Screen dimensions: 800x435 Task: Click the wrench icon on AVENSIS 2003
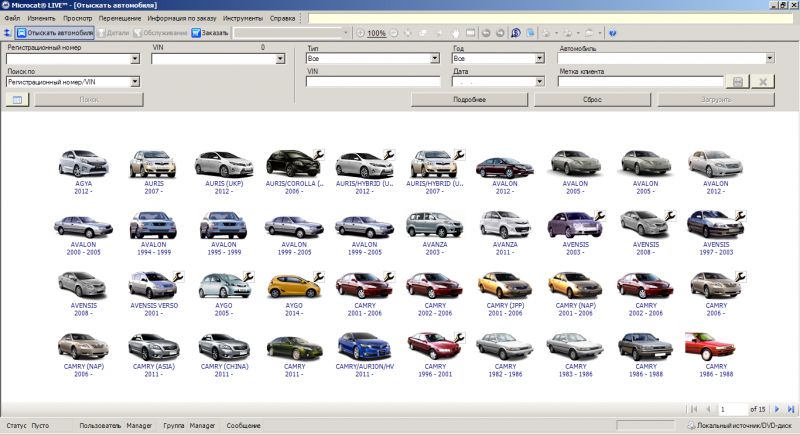[600, 216]
